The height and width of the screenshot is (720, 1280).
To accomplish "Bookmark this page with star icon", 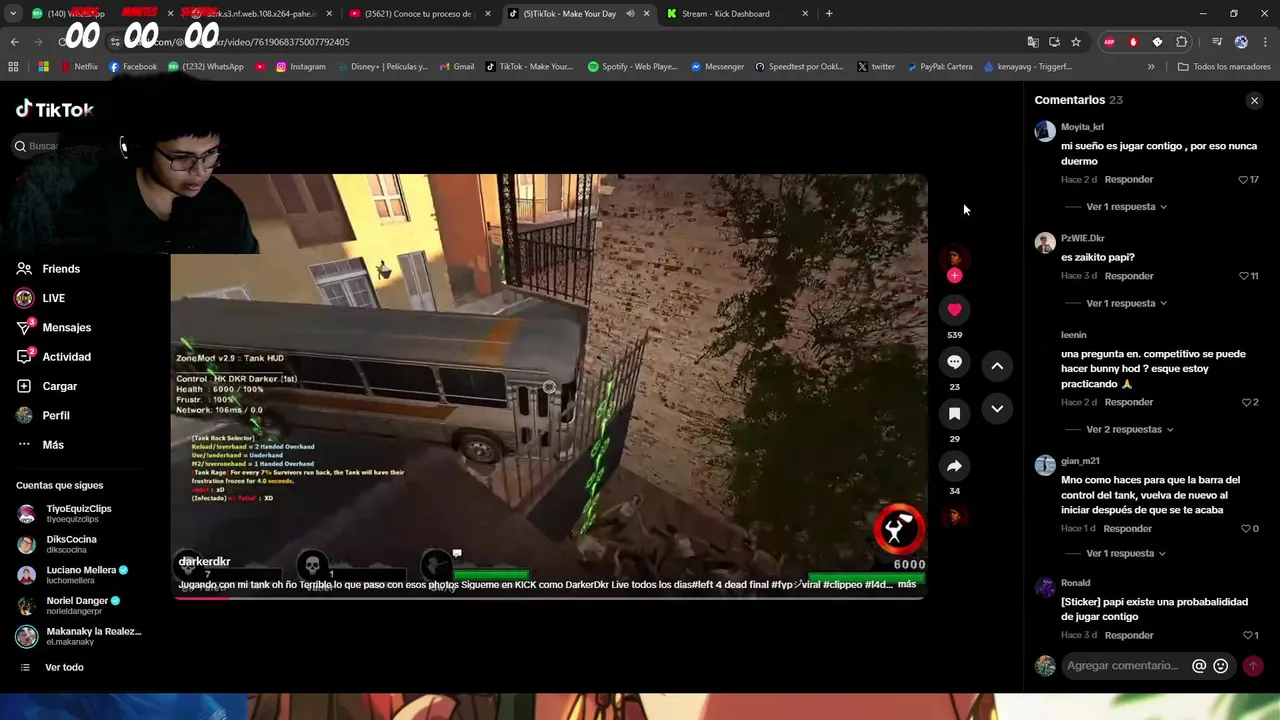I will pos(1076,42).
